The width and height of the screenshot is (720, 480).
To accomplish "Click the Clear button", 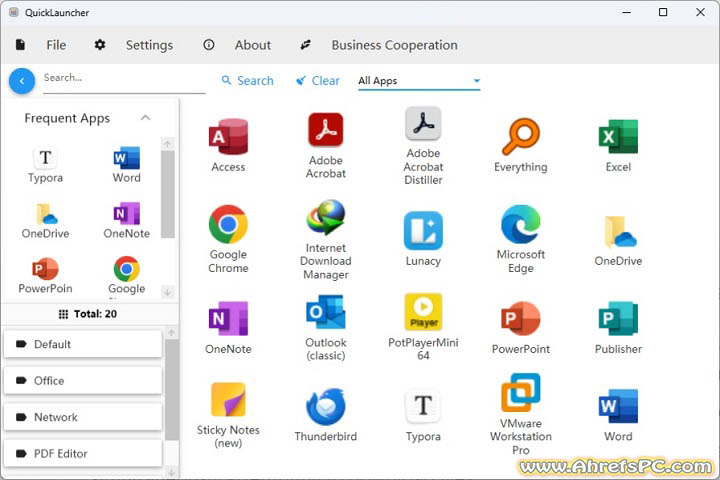I will 318,81.
